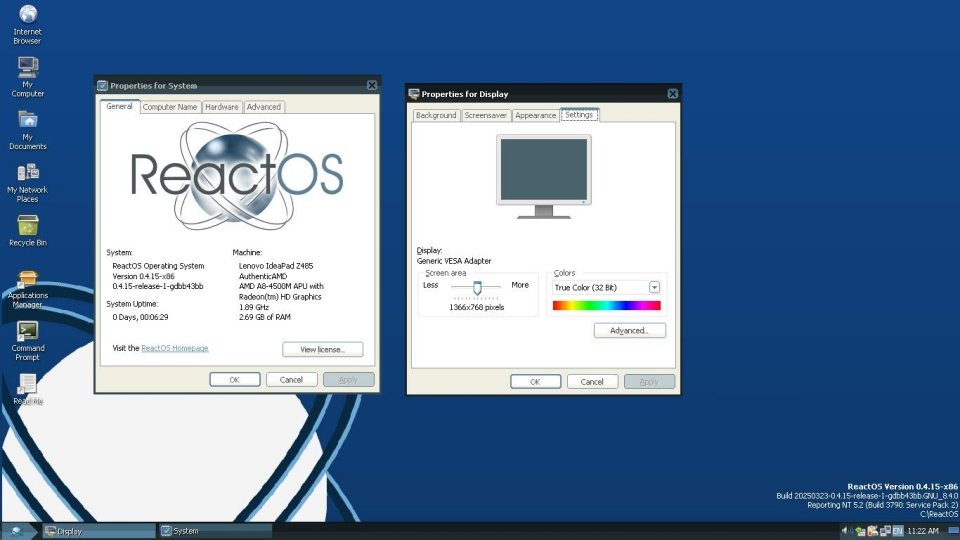Select the My Network Places icon
This screenshot has height=540, width=960.
[28, 182]
